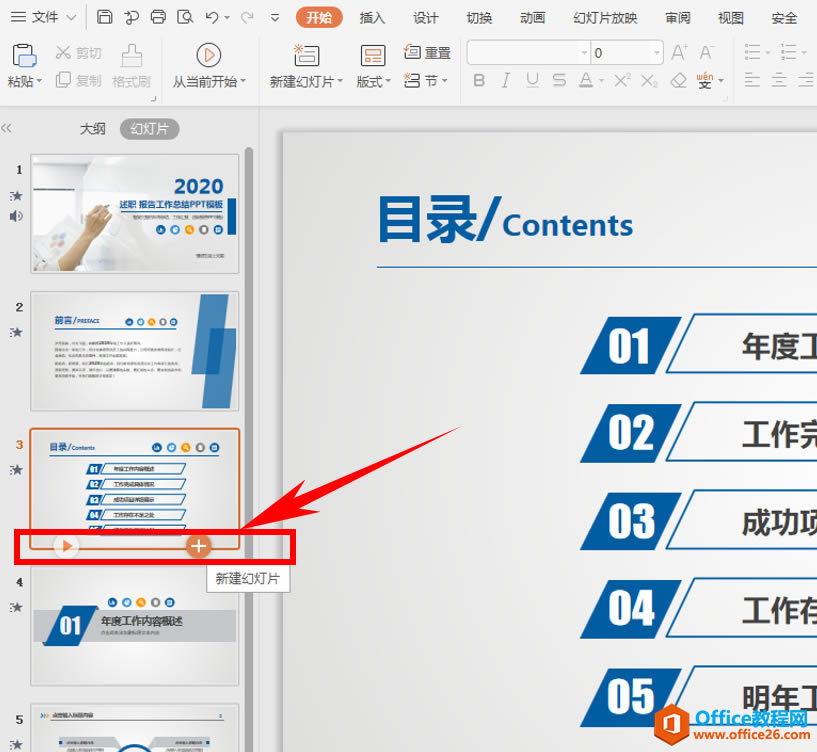Click the animation star icon beside slide 2
Viewport: 817px width, 752px height.
pyautogui.click(x=16, y=332)
